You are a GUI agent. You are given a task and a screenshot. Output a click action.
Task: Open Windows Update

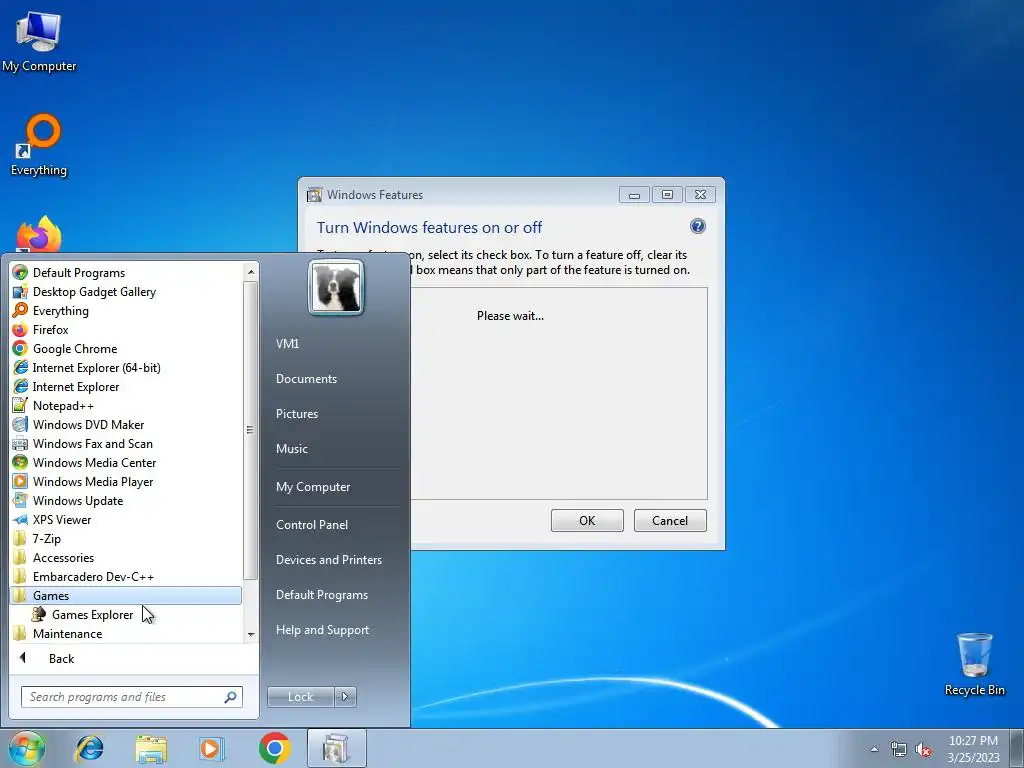126,501
